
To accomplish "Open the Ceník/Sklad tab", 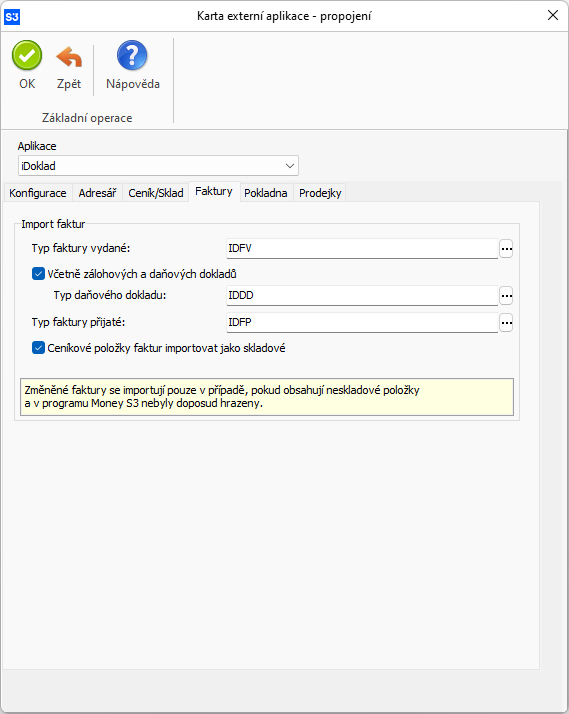I will 156,193.
